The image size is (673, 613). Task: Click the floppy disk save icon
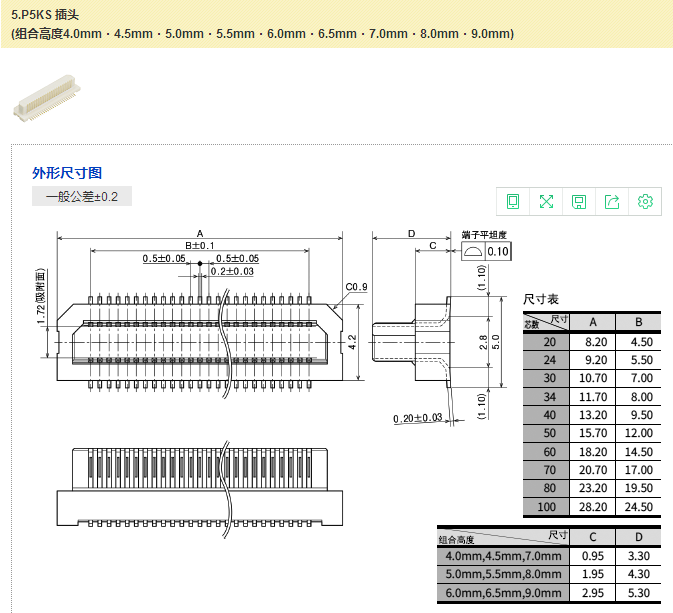coord(579,201)
